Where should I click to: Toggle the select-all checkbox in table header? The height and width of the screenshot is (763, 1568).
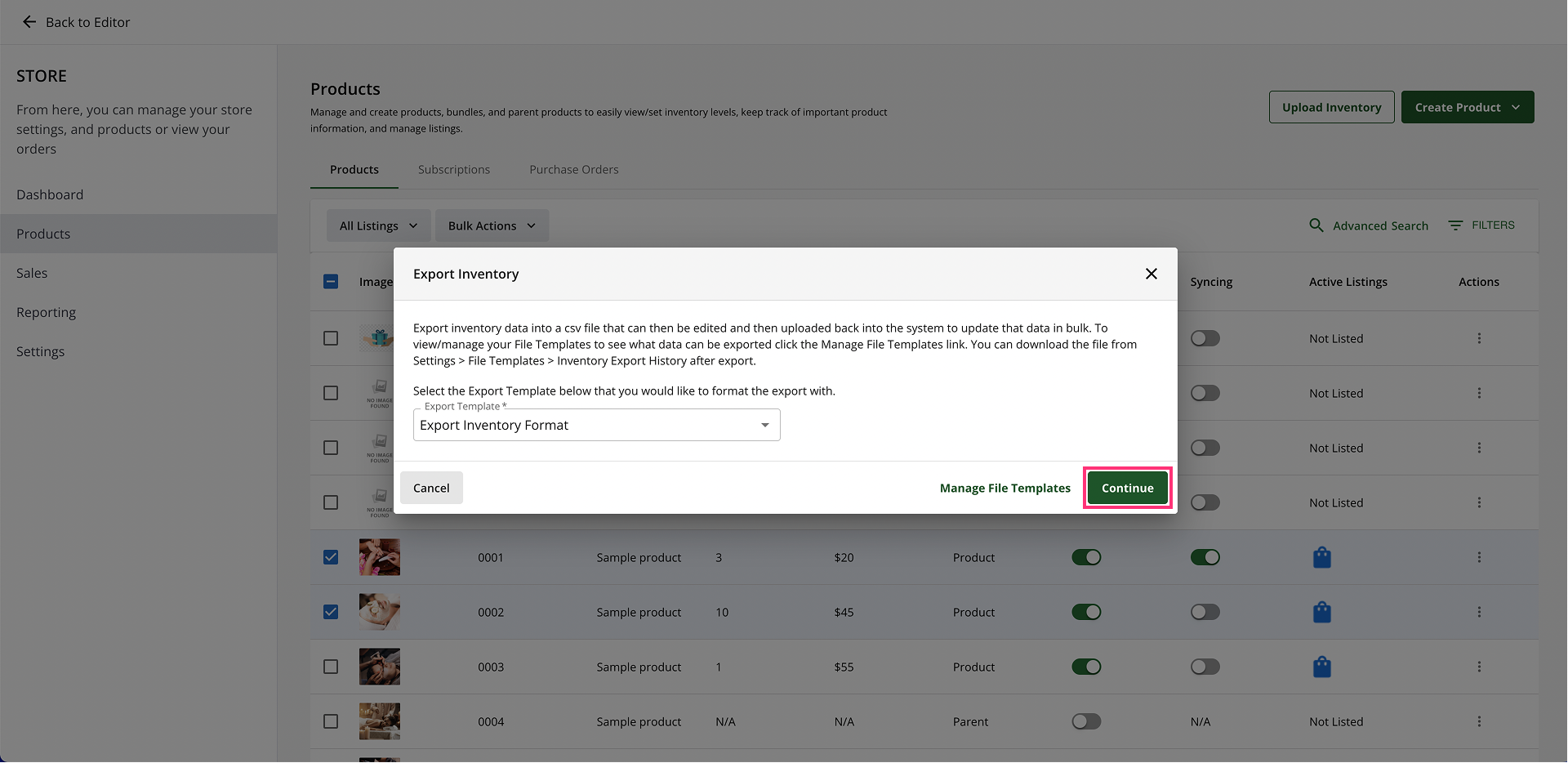tap(331, 282)
